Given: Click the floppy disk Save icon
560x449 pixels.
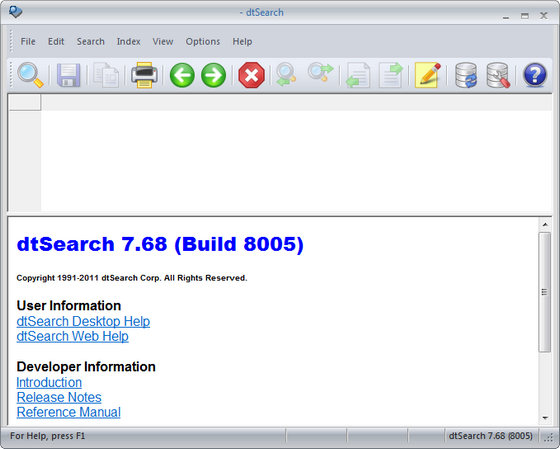Looking at the screenshot, I should [x=69, y=75].
